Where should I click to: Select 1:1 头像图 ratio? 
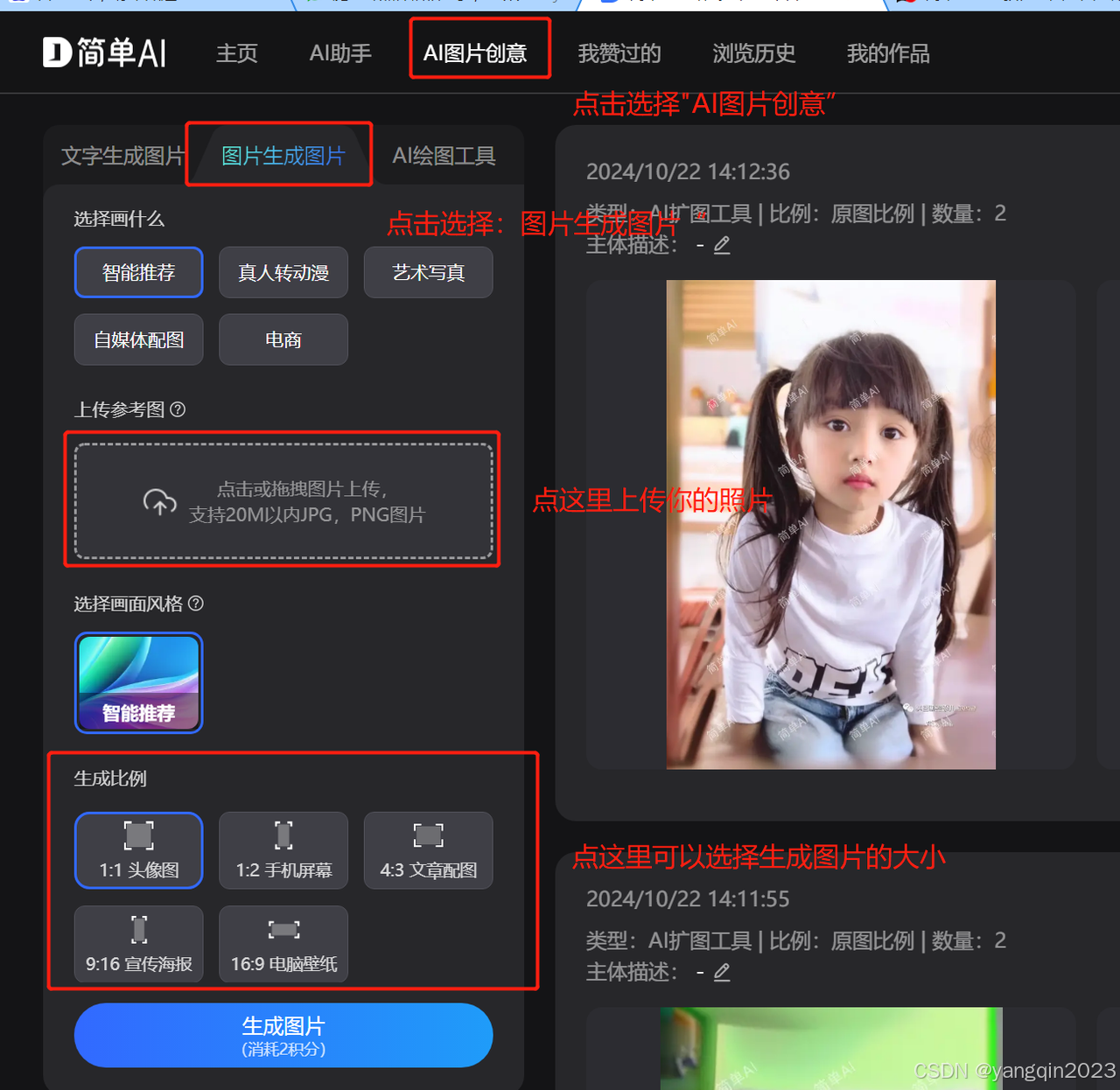138,850
